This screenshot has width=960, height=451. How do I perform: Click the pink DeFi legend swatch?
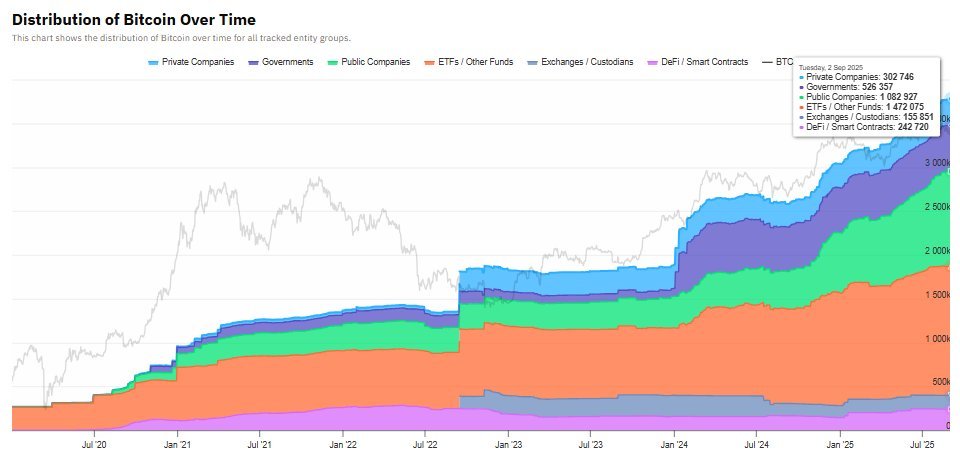coord(653,62)
